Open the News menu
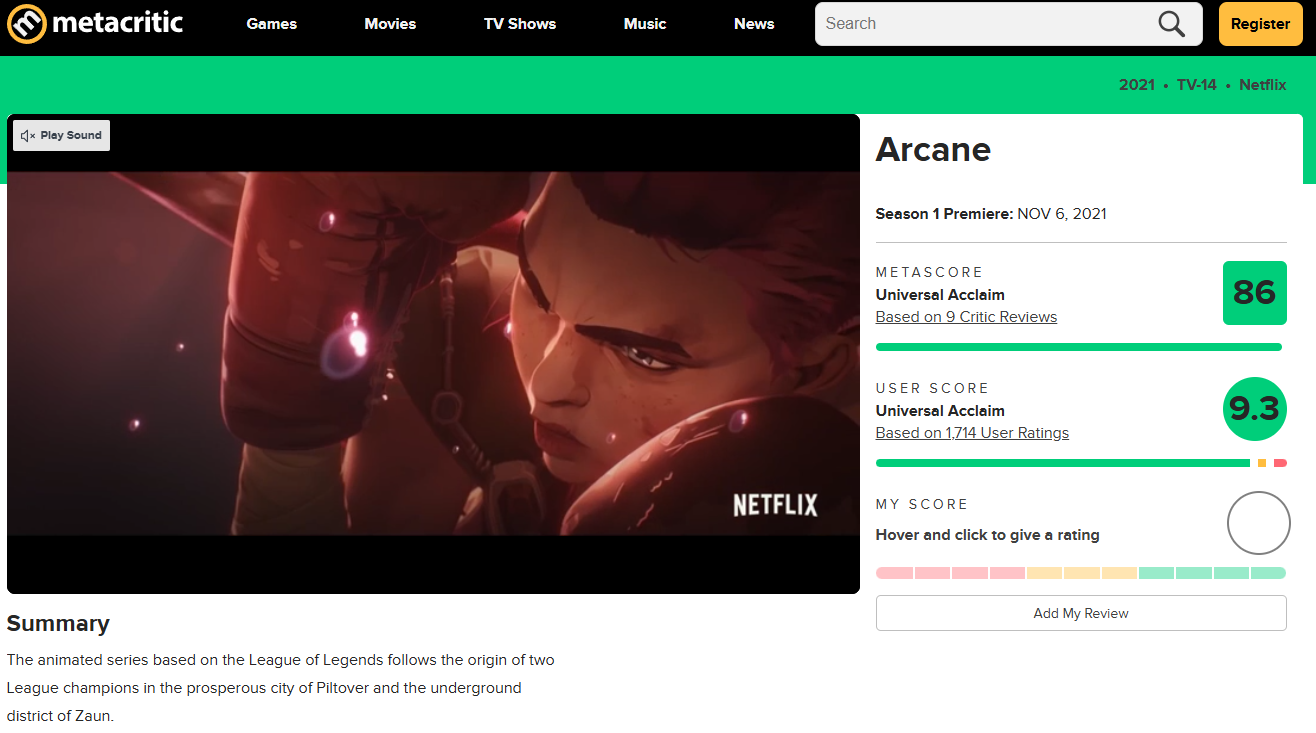 click(754, 24)
